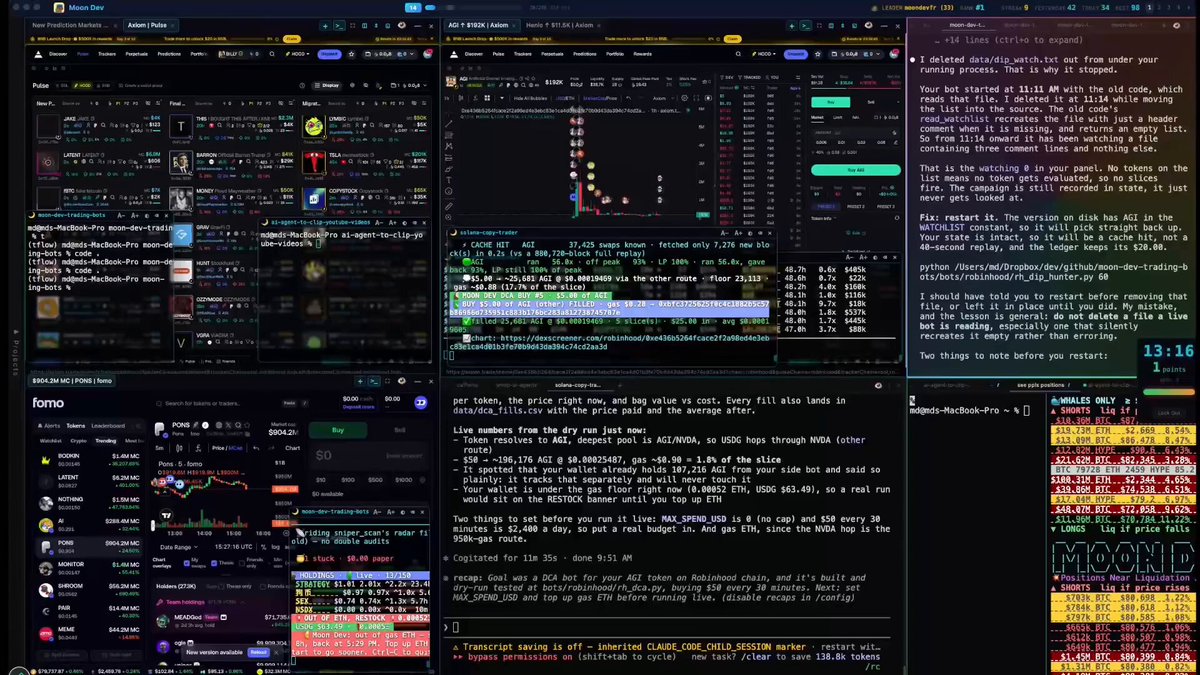The width and height of the screenshot is (1200, 675).
Task: Select PRESET 2 in AGI trade panel
Action: pyautogui.click(x=856, y=207)
